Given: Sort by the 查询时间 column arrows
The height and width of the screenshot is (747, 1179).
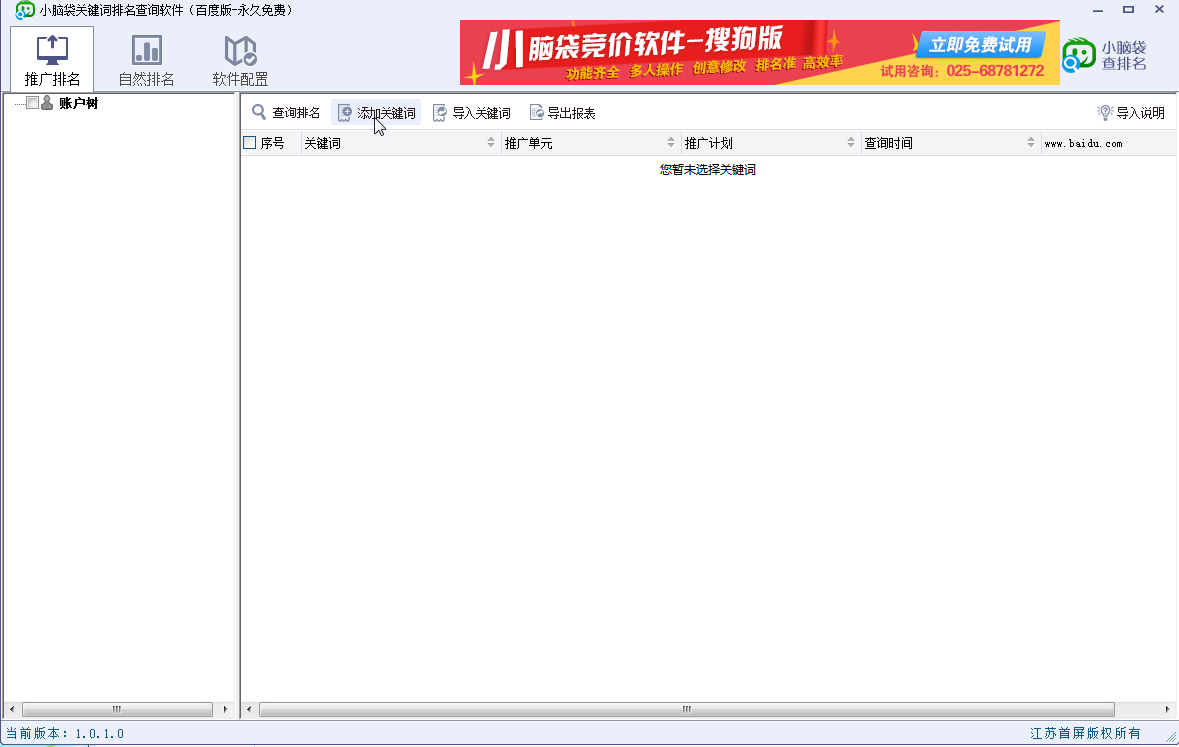Looking at the screenshot, I should (1030, 142).
